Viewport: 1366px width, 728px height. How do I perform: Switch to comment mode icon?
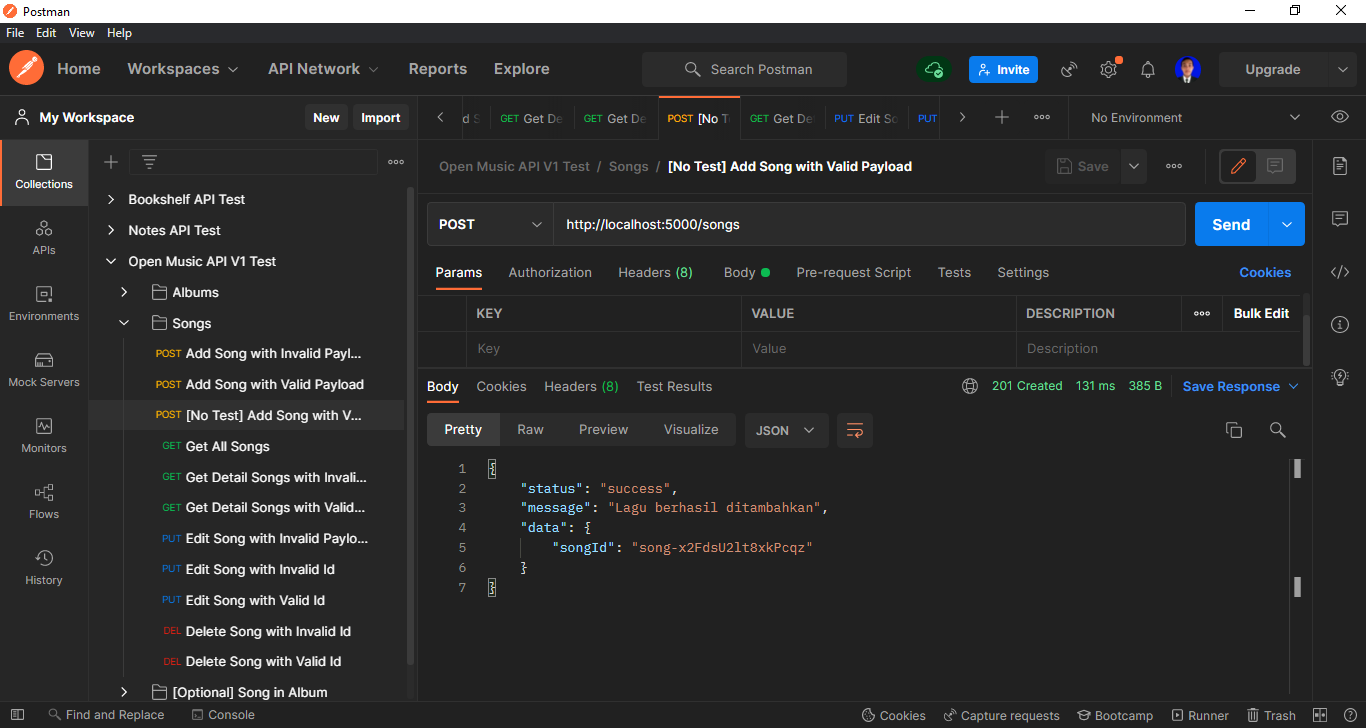point(1275,166)
